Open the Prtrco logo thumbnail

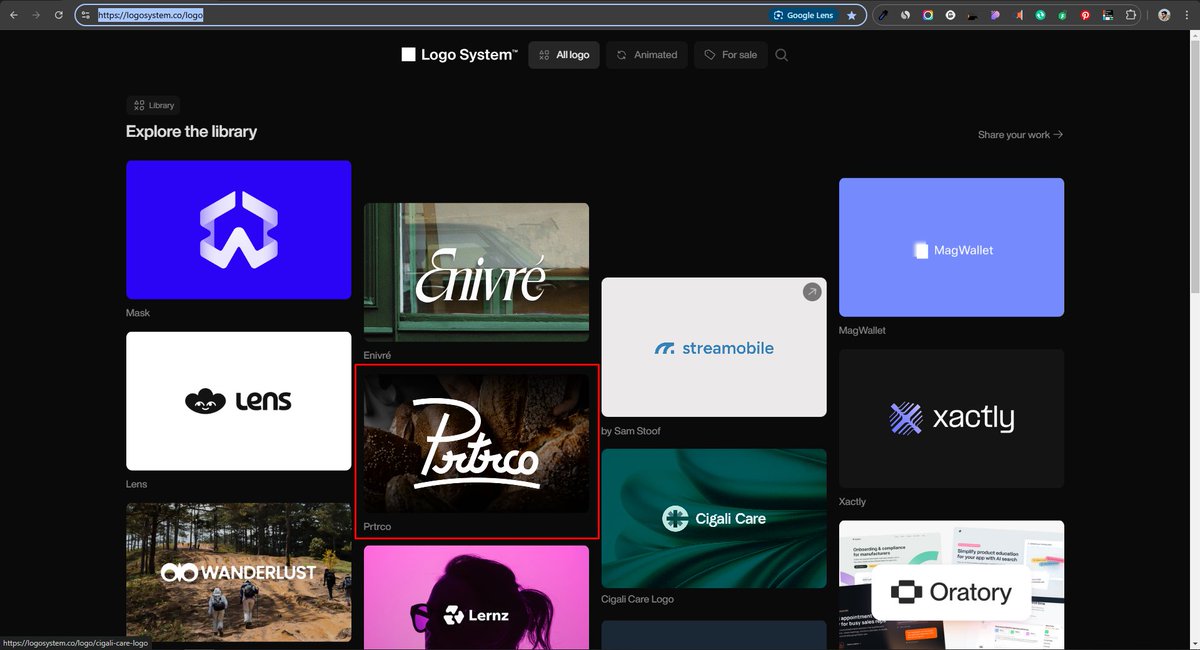coord(476,443)
